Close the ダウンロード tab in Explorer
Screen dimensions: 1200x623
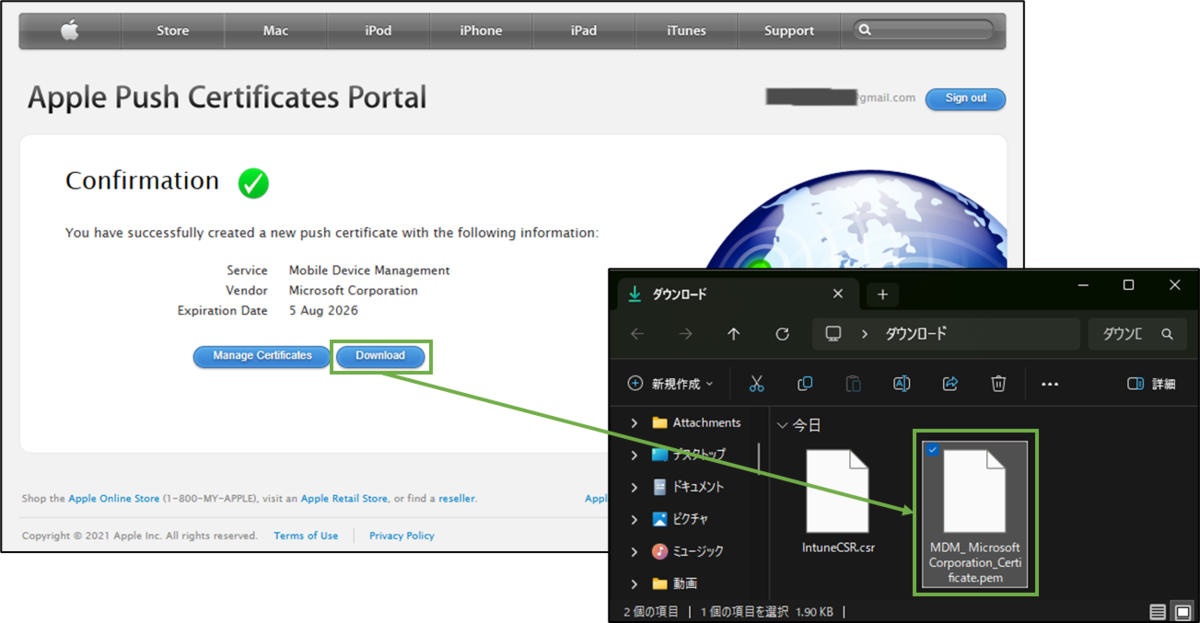pyautogui.click(x=838, y=294)
